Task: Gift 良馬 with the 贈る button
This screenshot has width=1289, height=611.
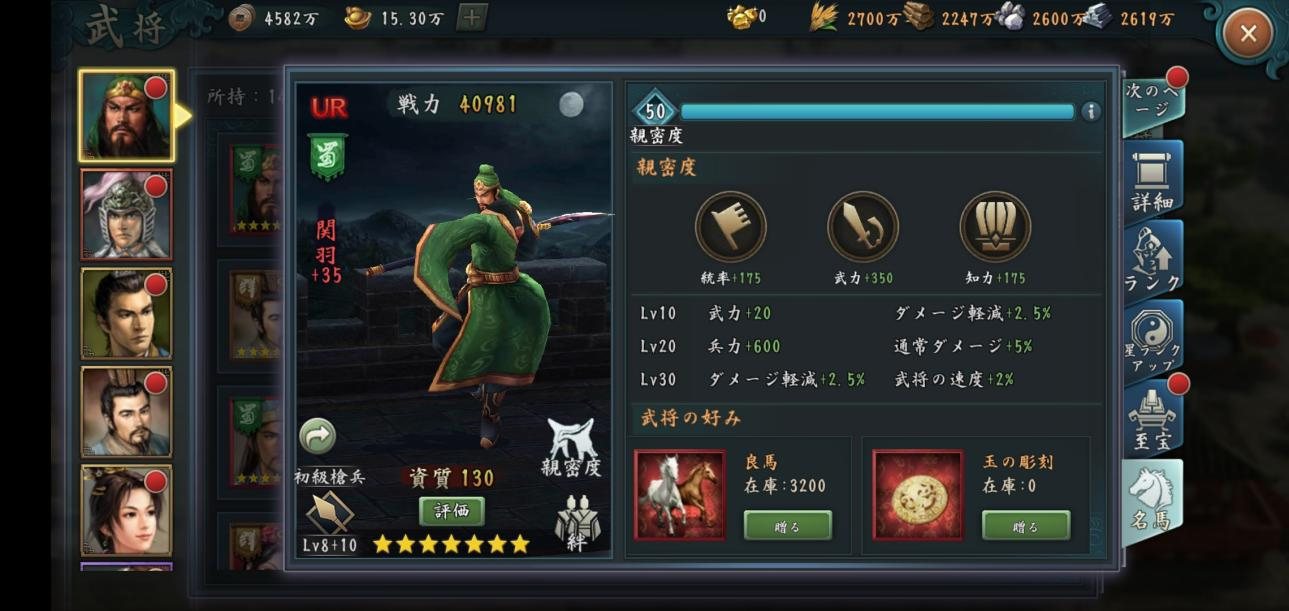Action: point(788,526)
